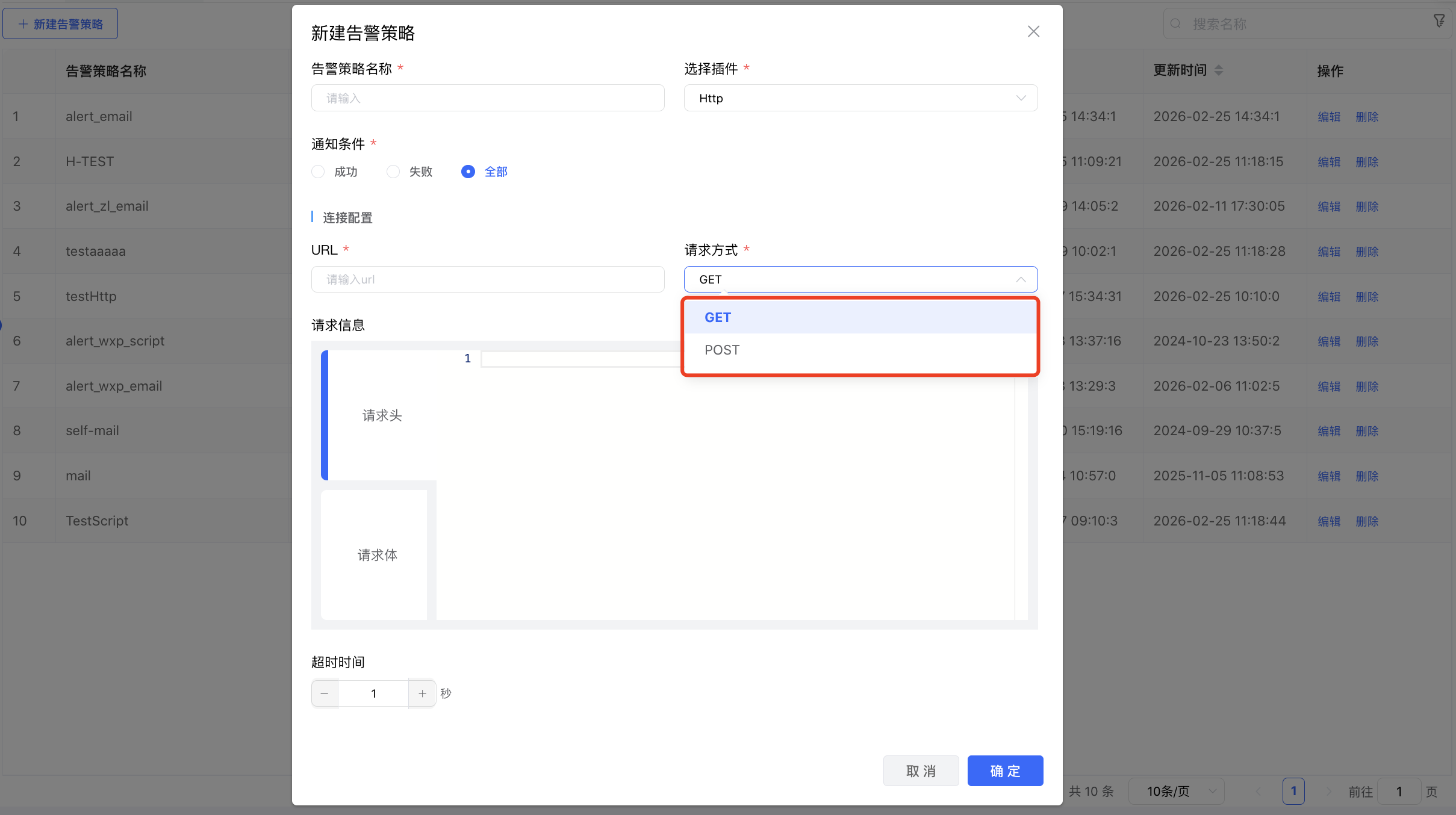Switch to the 请求体 tab
Image resolution: width=1456 pixels, height=815 pixels.
point(377,555)
